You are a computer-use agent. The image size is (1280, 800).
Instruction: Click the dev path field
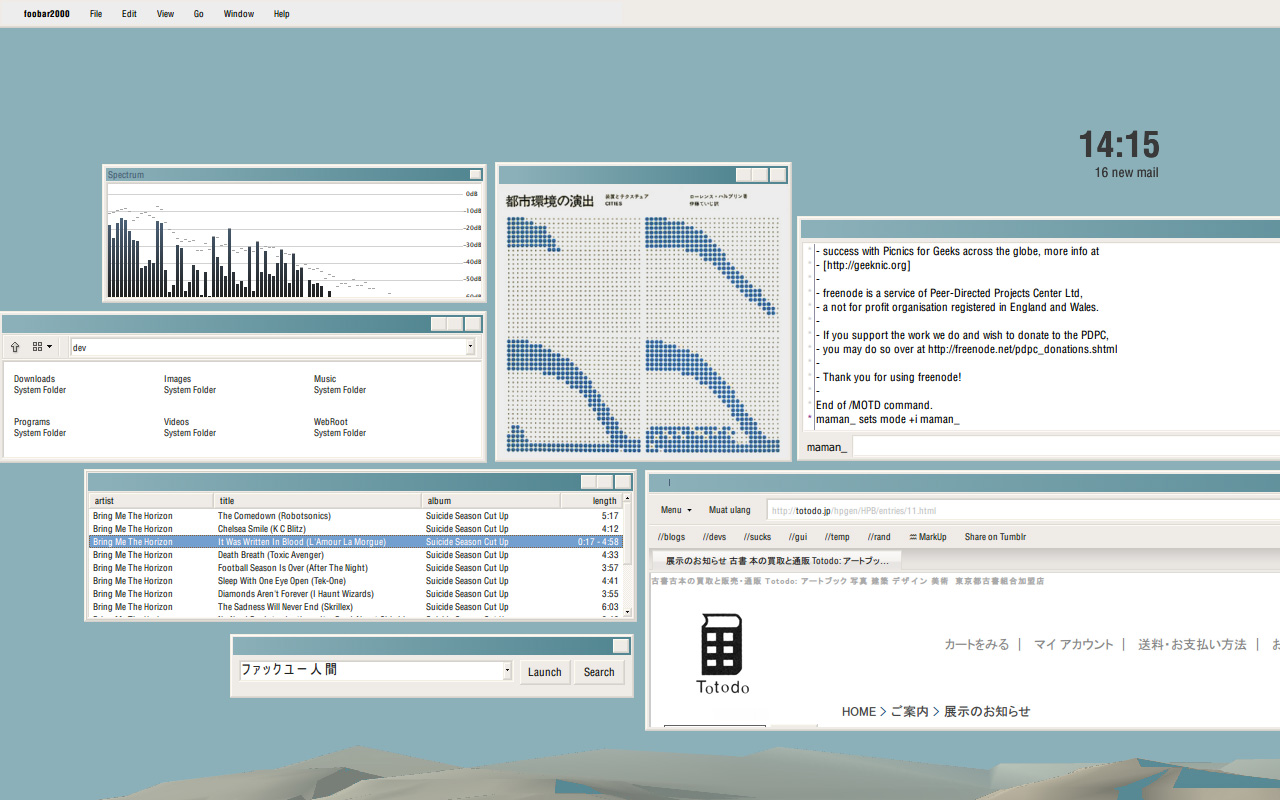268,347
